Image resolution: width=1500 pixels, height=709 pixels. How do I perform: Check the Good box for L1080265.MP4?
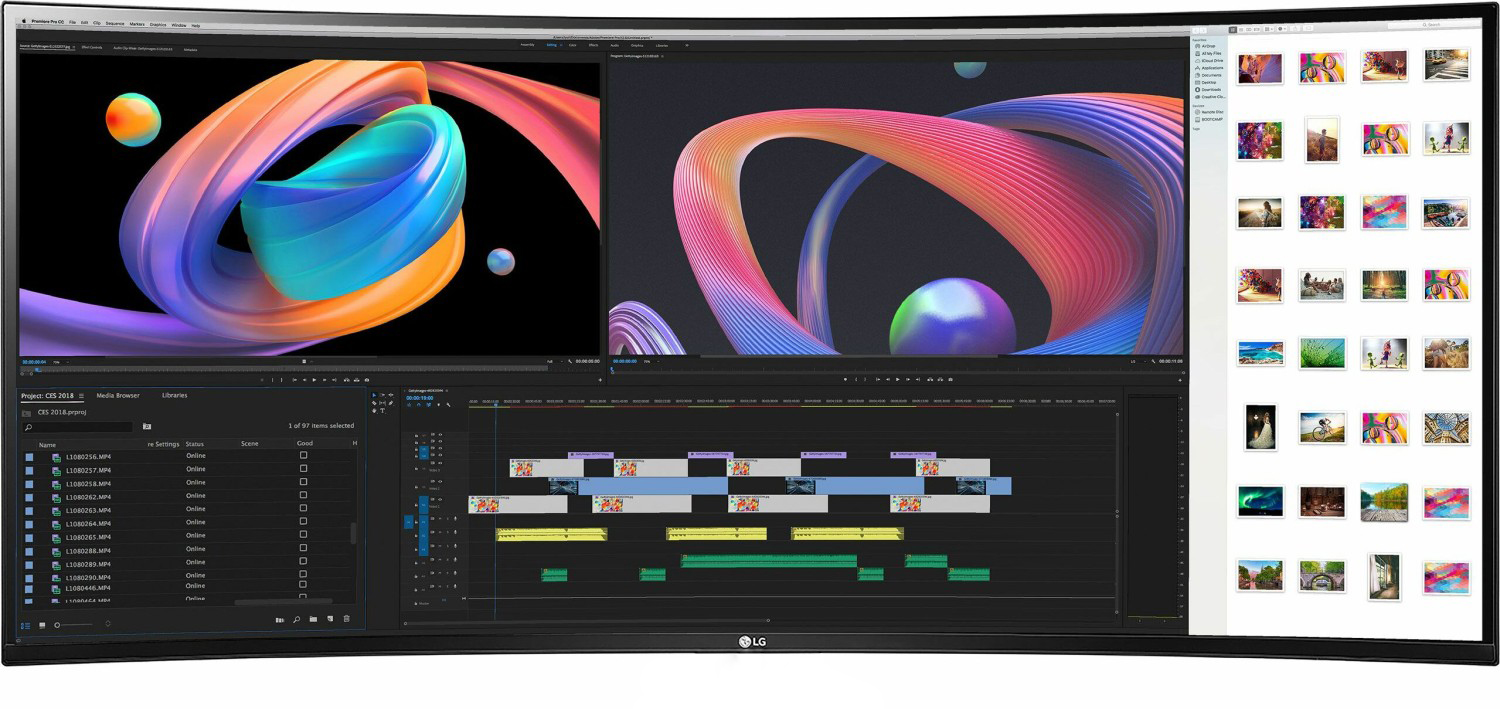[304, 536]
